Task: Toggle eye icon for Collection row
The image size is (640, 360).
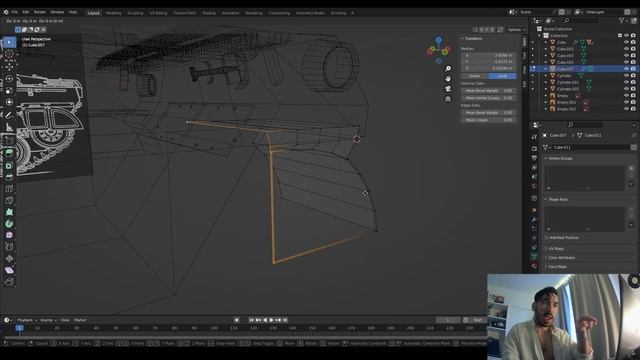Action: click(626, 36)
